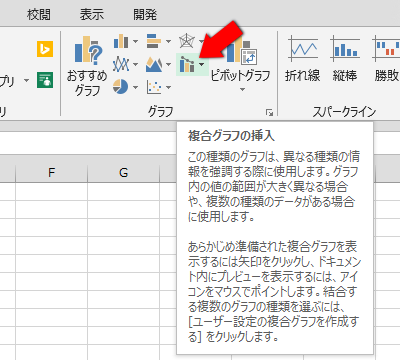Screen dimensions: 400x360
Task: Open the pie chart dropdown arrow
Action: (x=135, y=87)
